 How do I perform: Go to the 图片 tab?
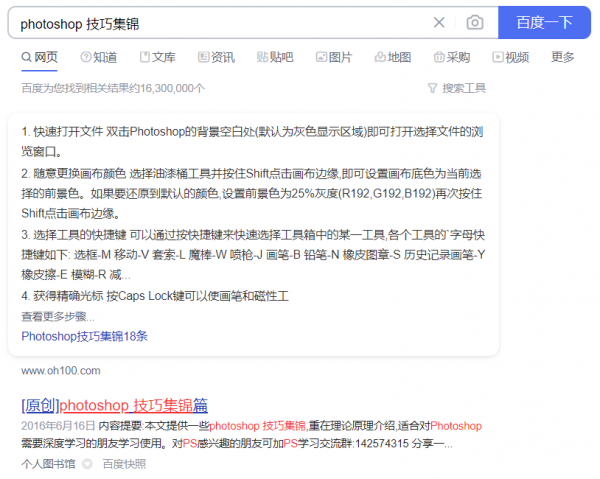point(333,57)
